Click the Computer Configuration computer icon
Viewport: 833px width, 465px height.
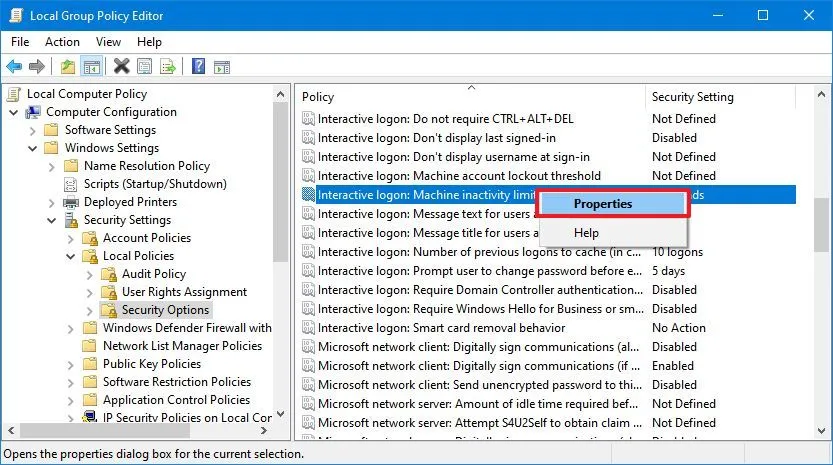(33, 112)
